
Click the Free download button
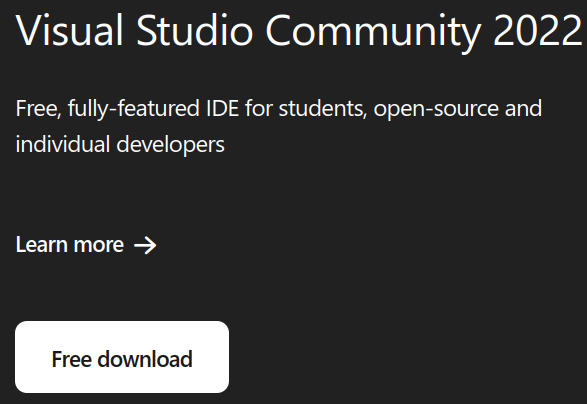click(x=122, y=357)
